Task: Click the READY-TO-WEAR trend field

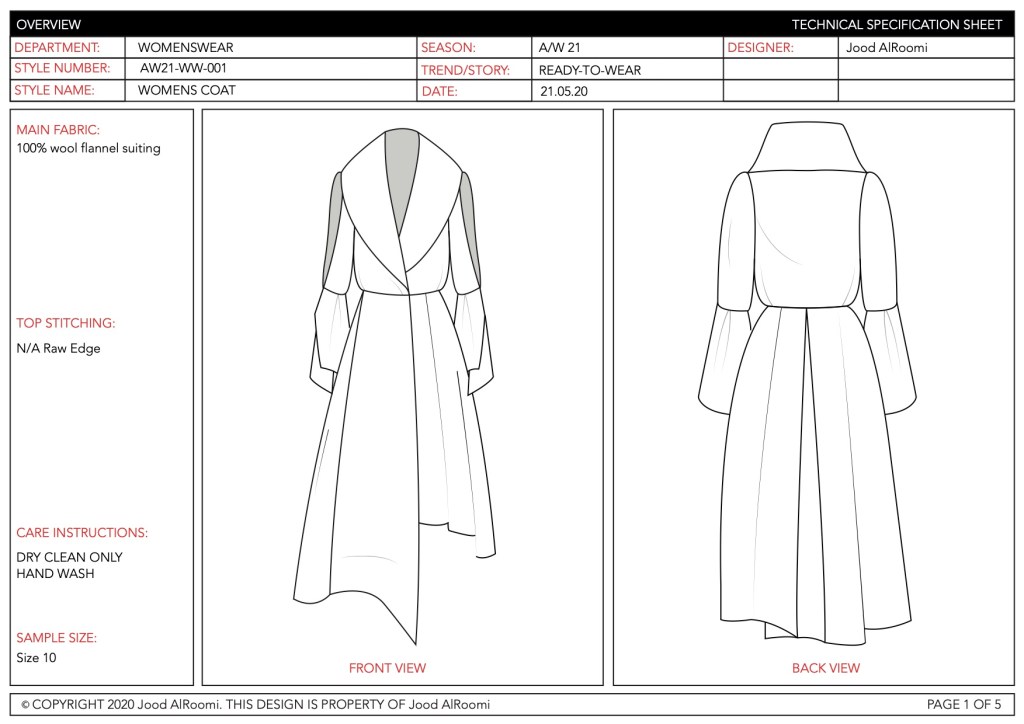Action: pos(589,70)
